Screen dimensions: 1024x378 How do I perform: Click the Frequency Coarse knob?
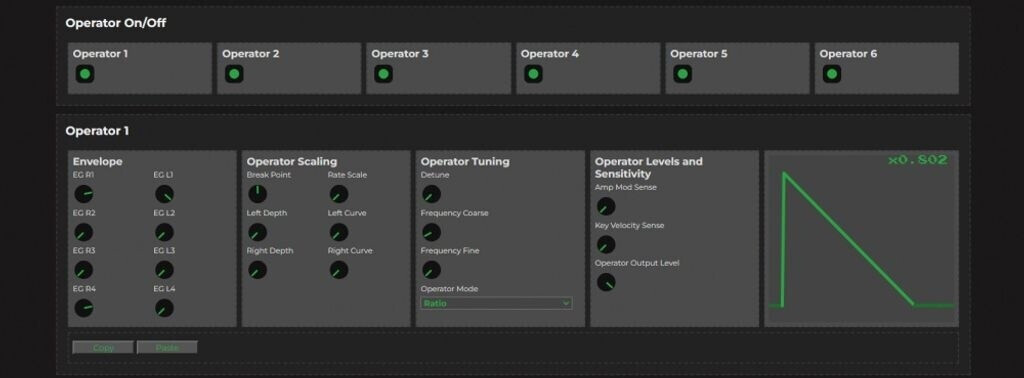[x=431, y=232]
